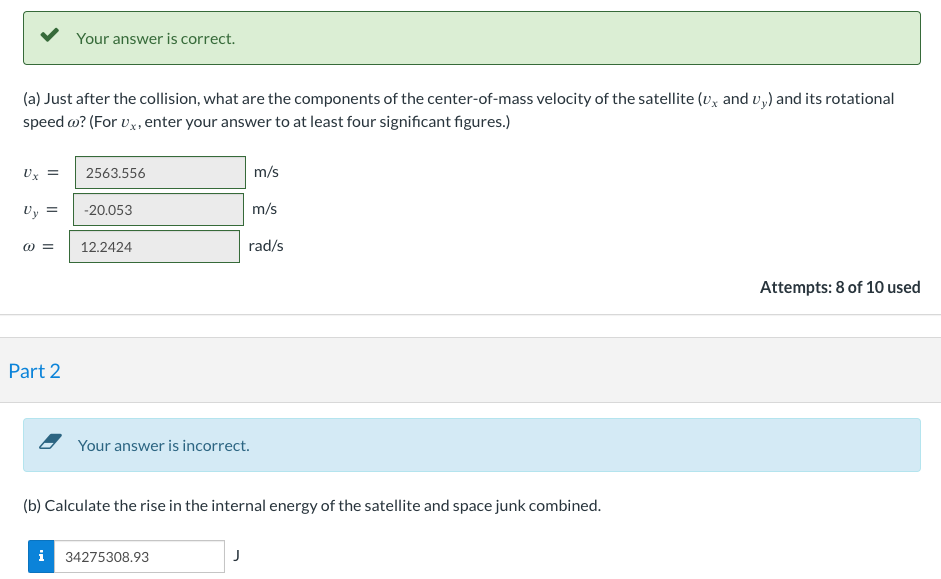Click the m/s unit beside vx field
The width and height of the screenshot is (941, 579).
[266, 172]
